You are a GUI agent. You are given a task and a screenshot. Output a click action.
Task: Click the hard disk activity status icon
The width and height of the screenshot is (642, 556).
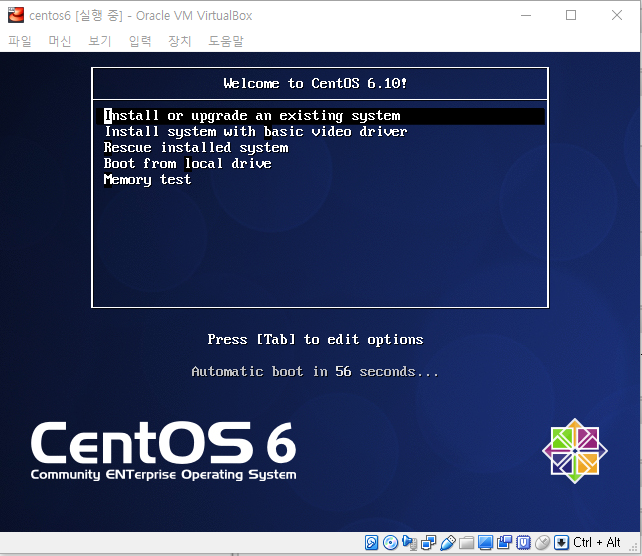click(x=371, y=542)
